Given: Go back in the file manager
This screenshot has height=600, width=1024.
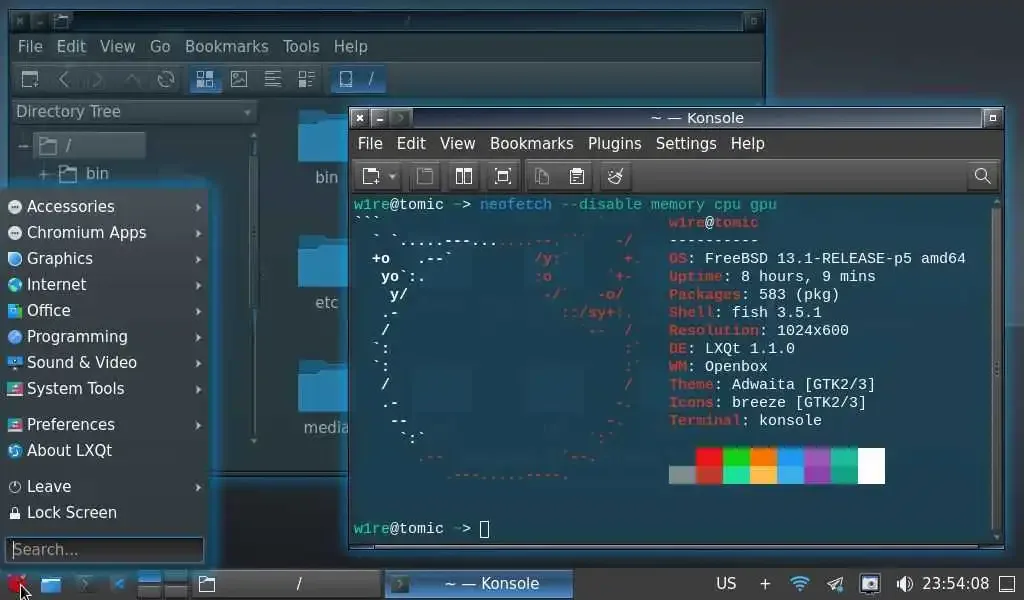Looking at the screenshot, I should [64, 80].
